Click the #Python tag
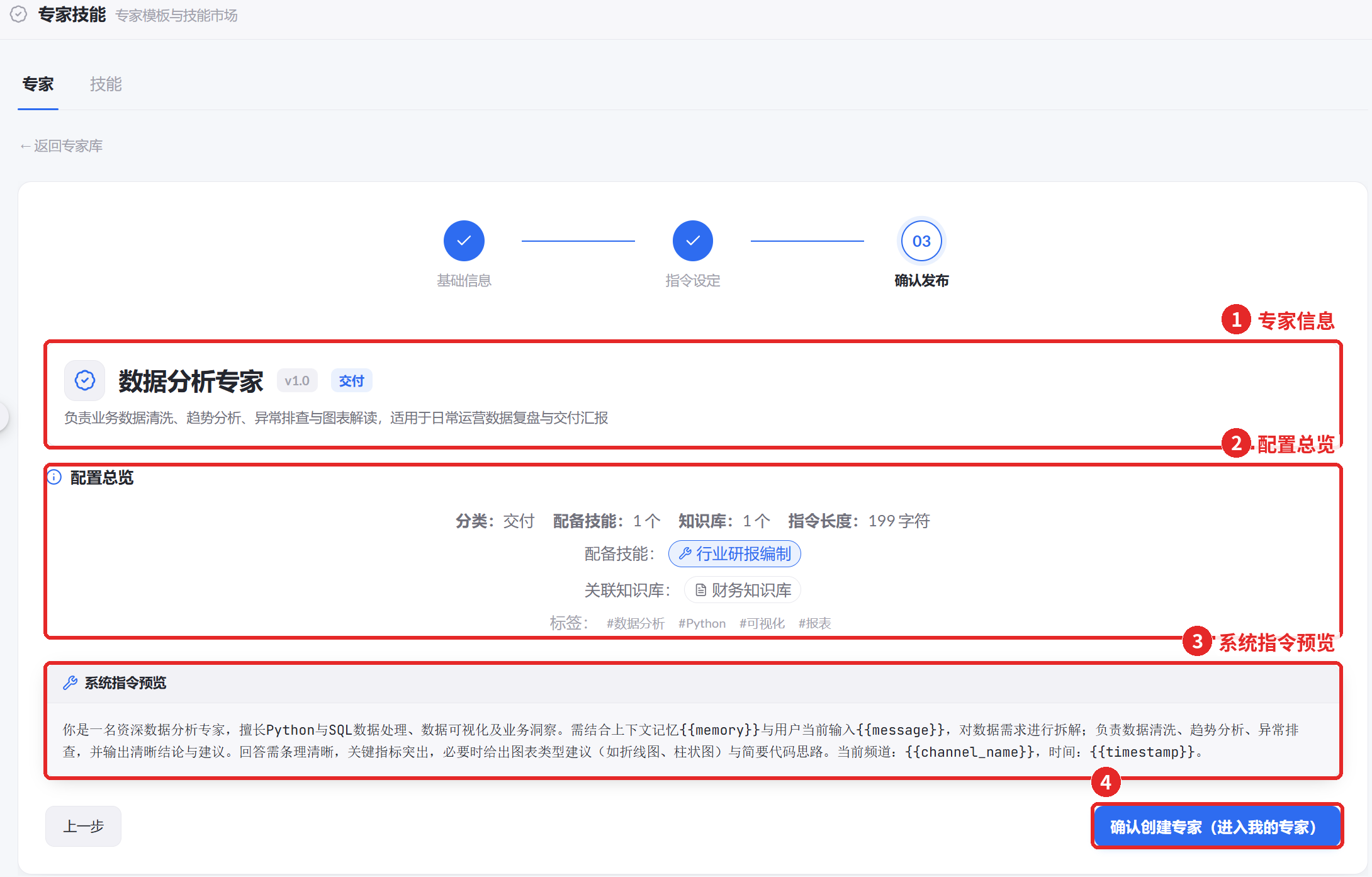The height and width of the screenshot is (877, 1372). coord(702,623)
